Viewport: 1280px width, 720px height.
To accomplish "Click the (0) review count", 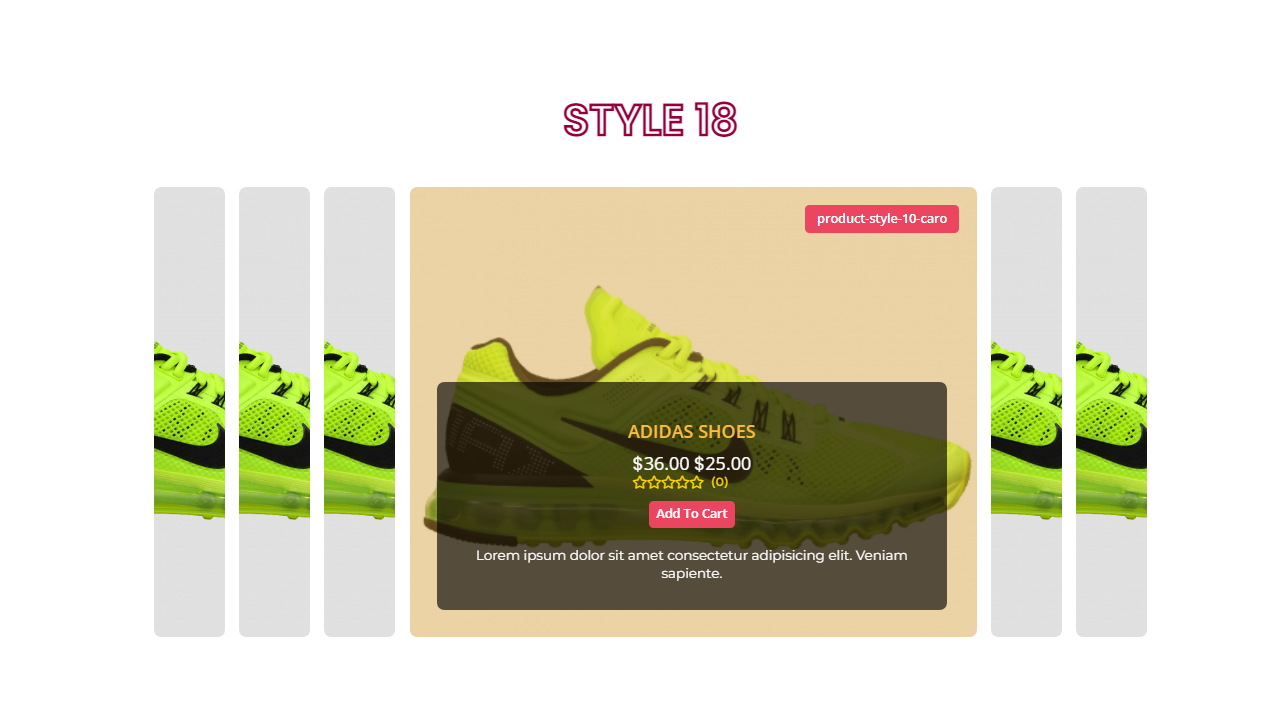I will [x=720, y=482].
